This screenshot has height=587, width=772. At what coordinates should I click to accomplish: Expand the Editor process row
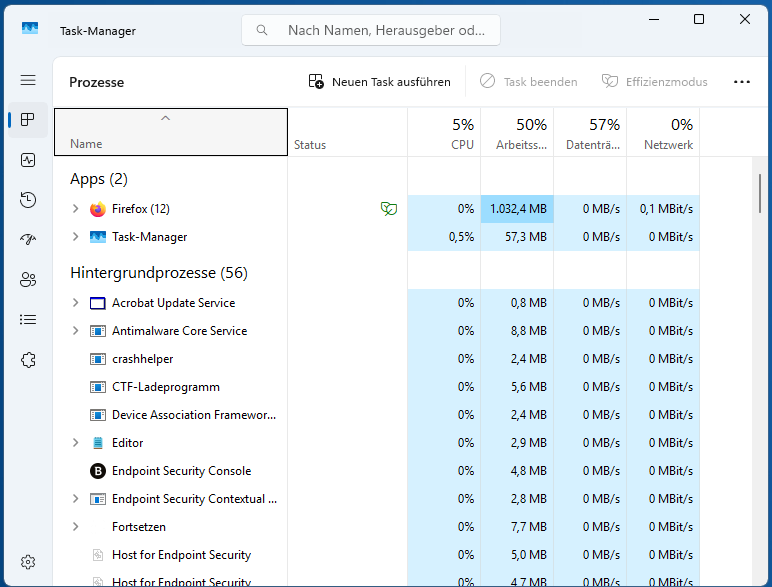pos(75,443)
